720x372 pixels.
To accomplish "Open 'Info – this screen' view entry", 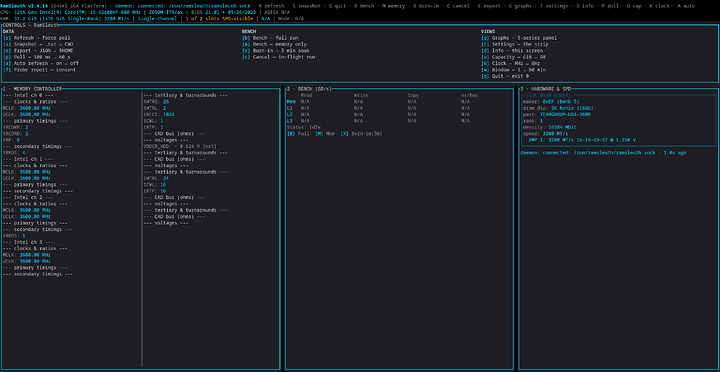I will pos(511,51).
